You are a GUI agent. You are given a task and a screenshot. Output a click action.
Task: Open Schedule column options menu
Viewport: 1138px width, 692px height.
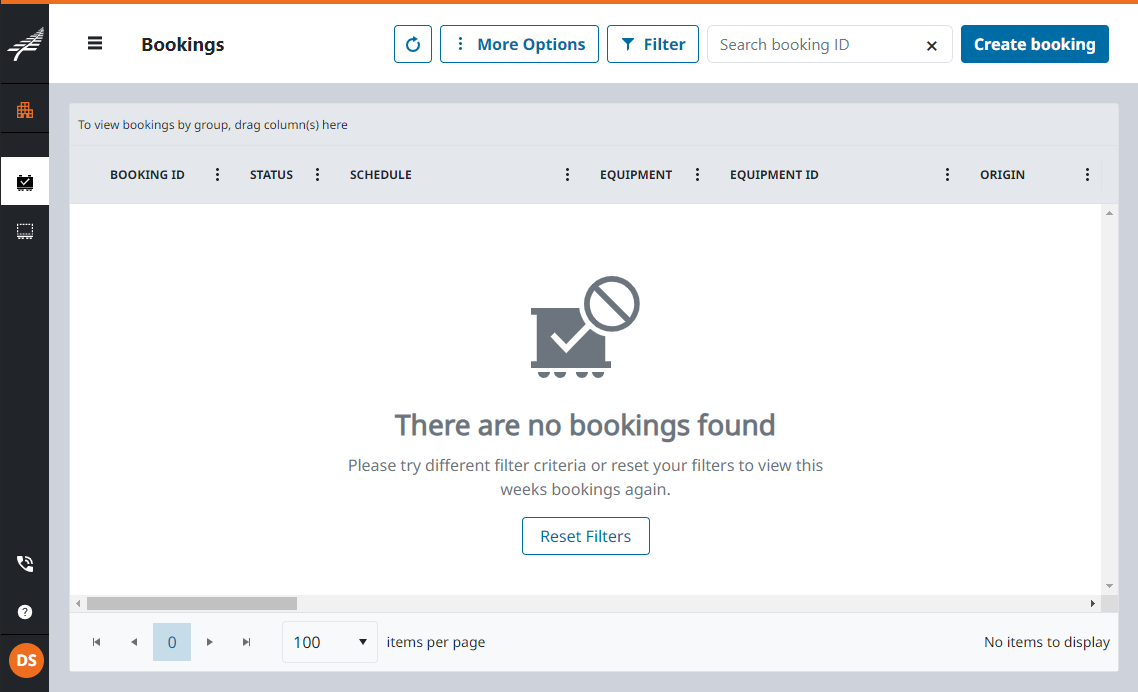tap(567, 175)
